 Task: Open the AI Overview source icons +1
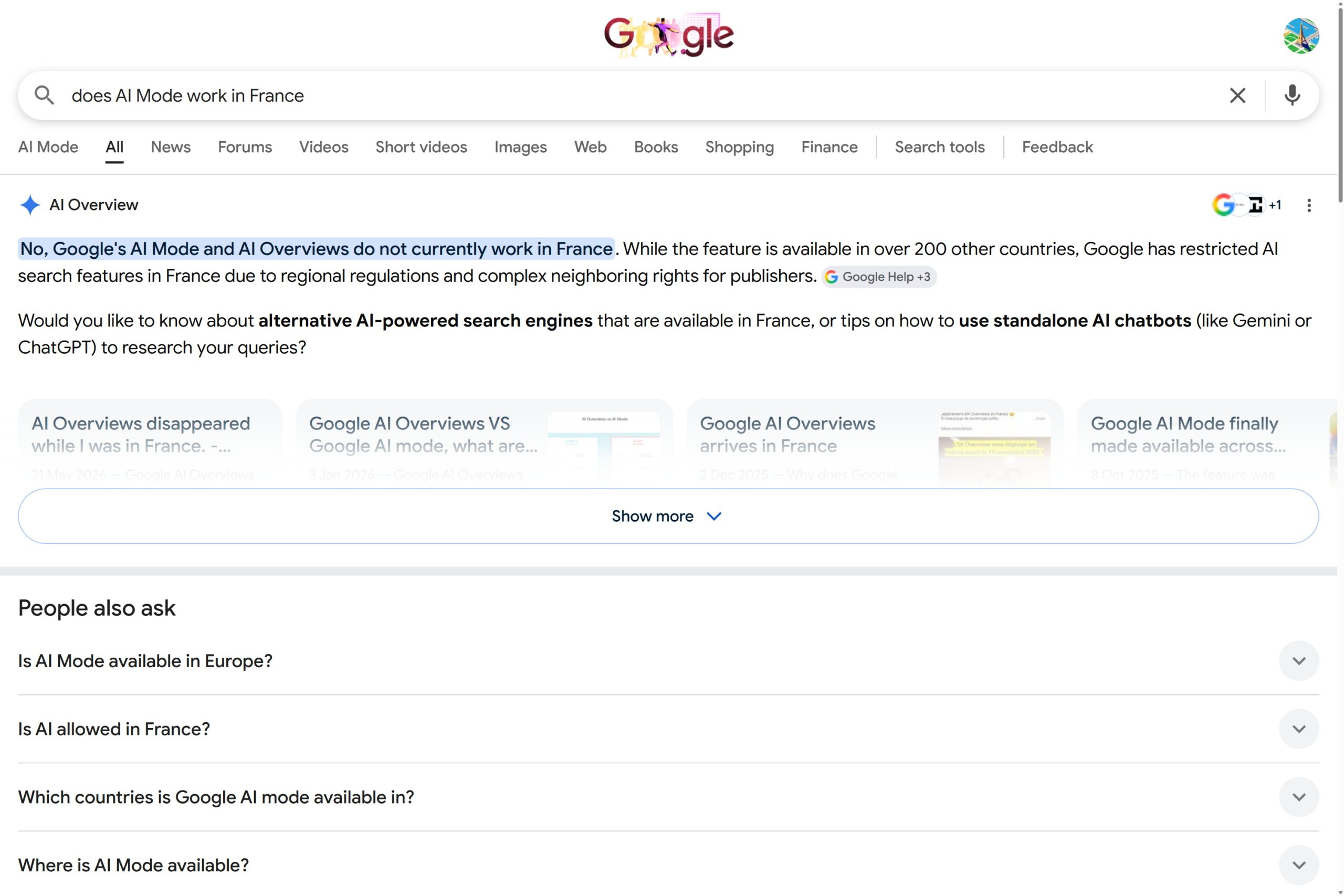[1246, 205]
